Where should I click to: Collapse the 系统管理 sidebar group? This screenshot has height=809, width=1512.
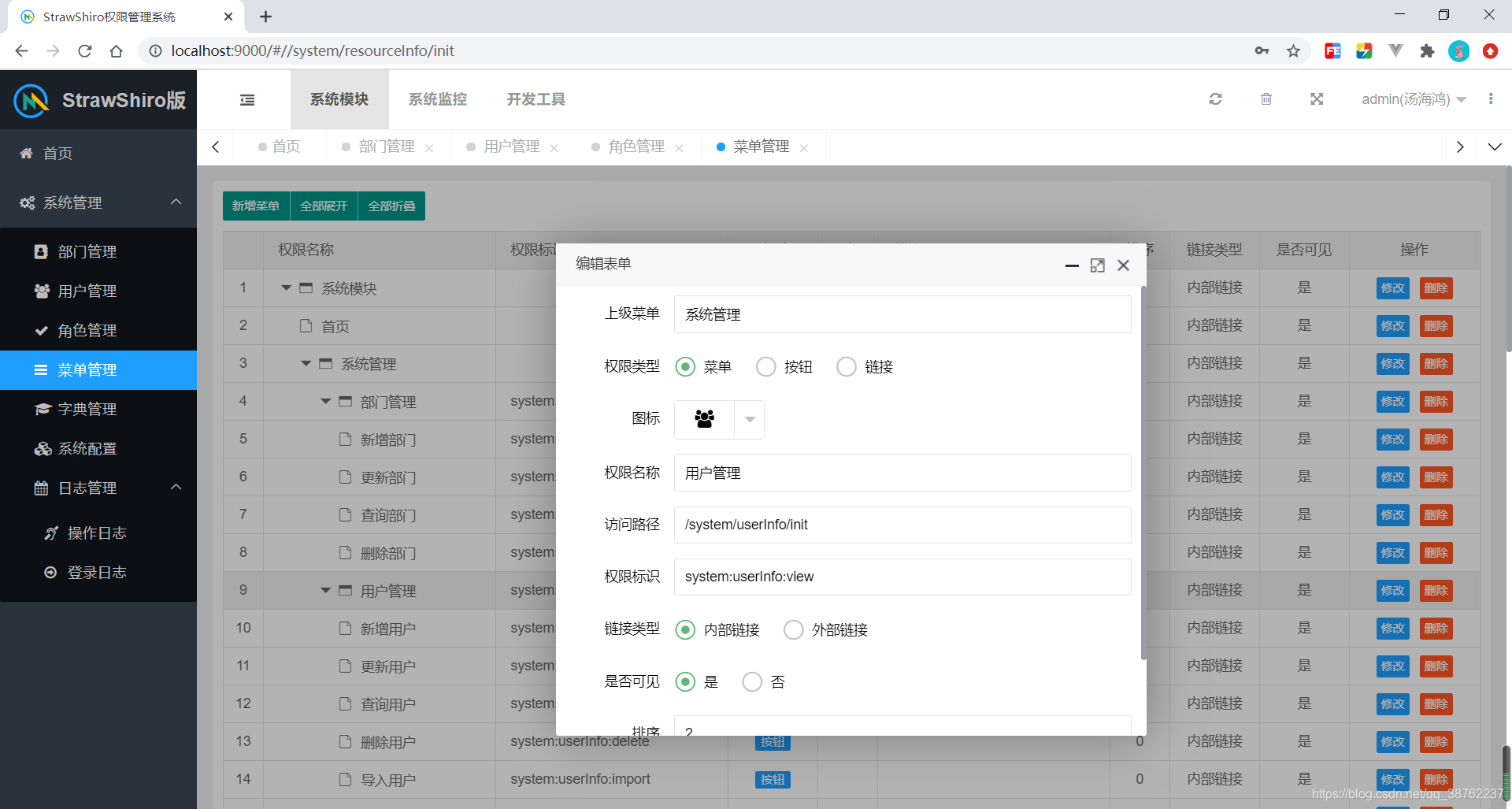click(x=176, y=202)
